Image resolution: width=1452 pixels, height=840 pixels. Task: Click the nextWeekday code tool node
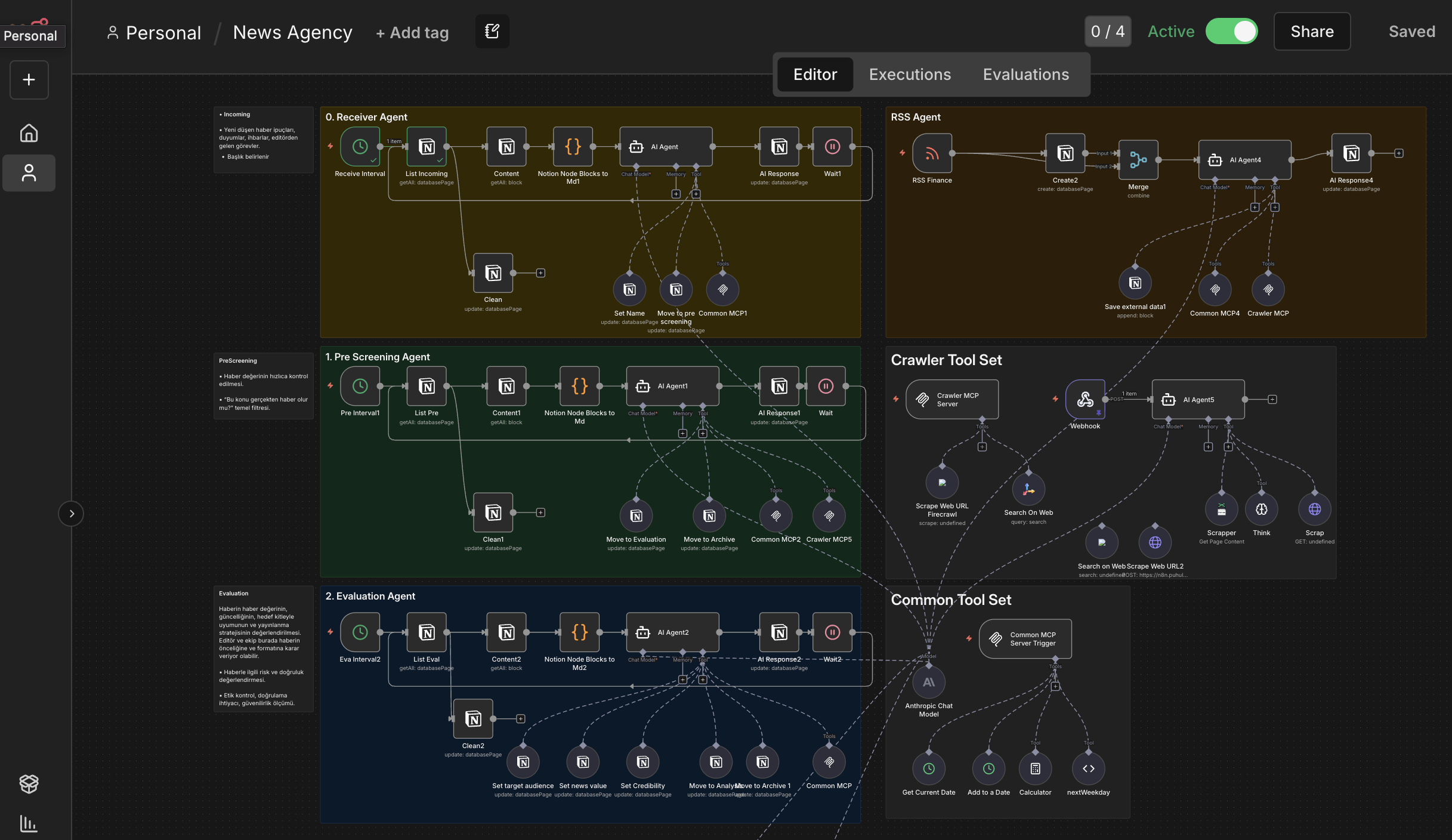coord(1088,769)
